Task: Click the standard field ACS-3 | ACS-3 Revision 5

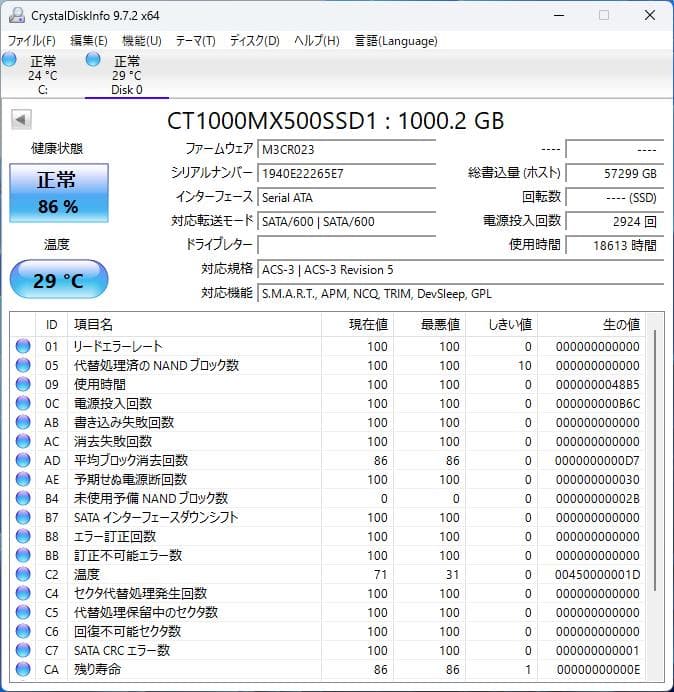Action: point(460,269)
